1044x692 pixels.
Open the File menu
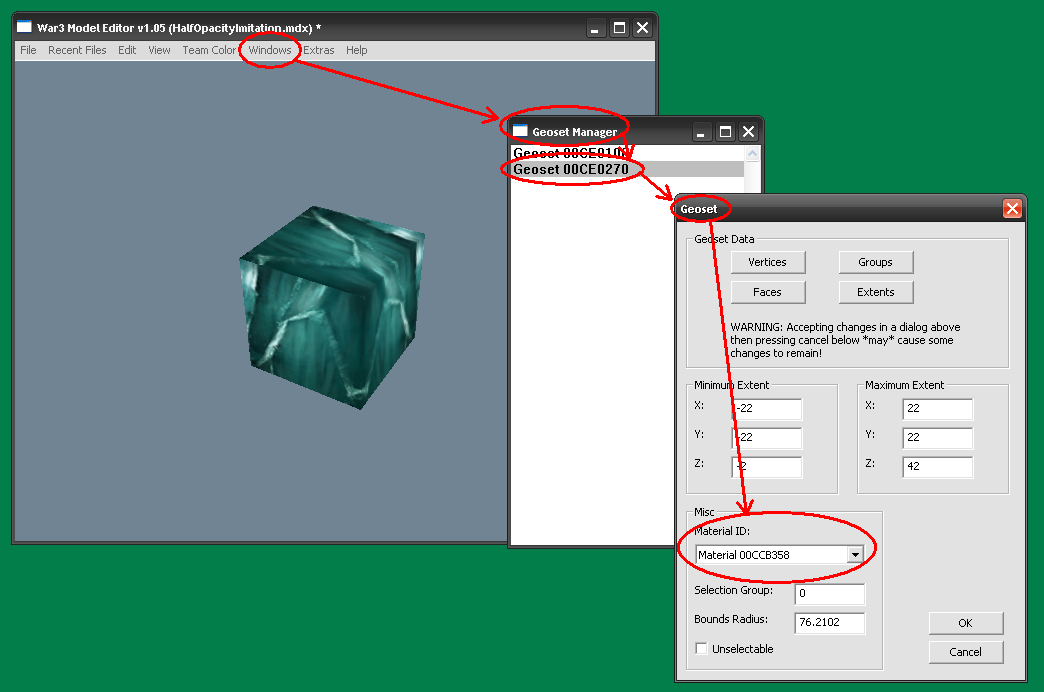[28, 50]
